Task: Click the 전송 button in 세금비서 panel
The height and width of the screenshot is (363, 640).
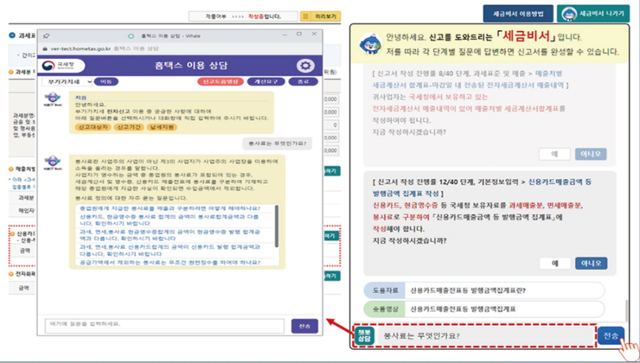Action: point(611,336)
